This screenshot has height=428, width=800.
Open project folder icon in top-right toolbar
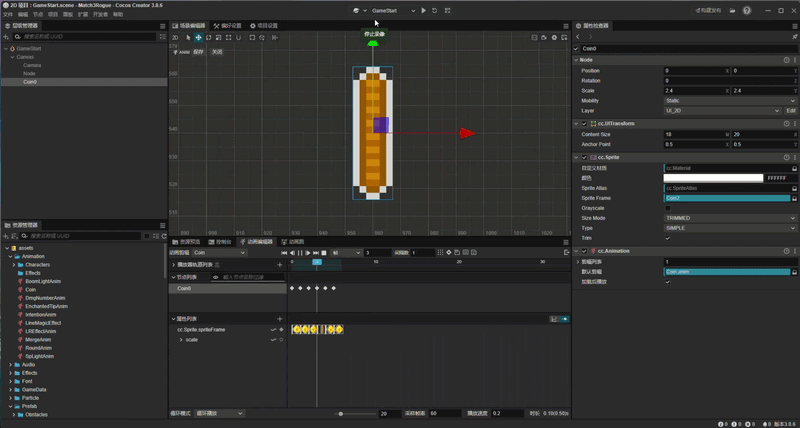733,10
